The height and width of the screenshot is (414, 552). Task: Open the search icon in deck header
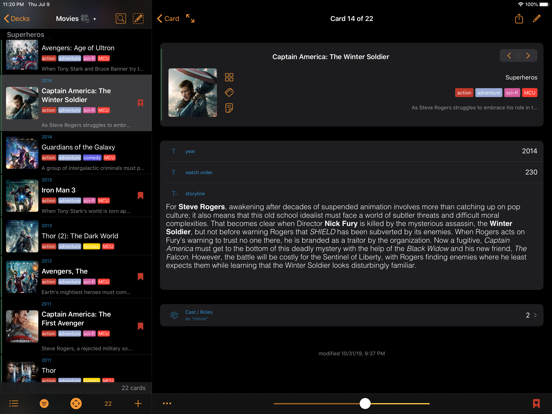120,19
